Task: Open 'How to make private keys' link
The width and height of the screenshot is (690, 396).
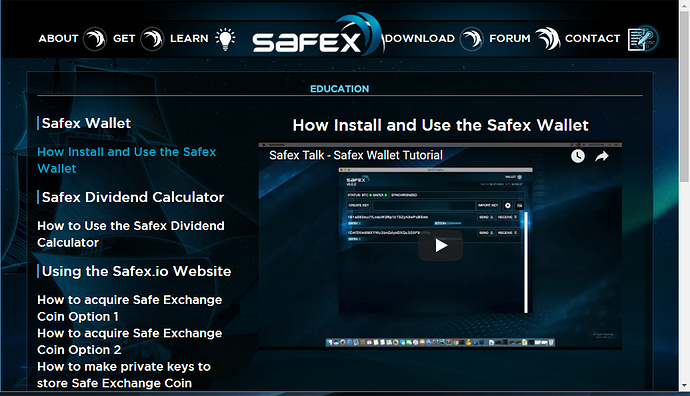Action: coord(124,375)
